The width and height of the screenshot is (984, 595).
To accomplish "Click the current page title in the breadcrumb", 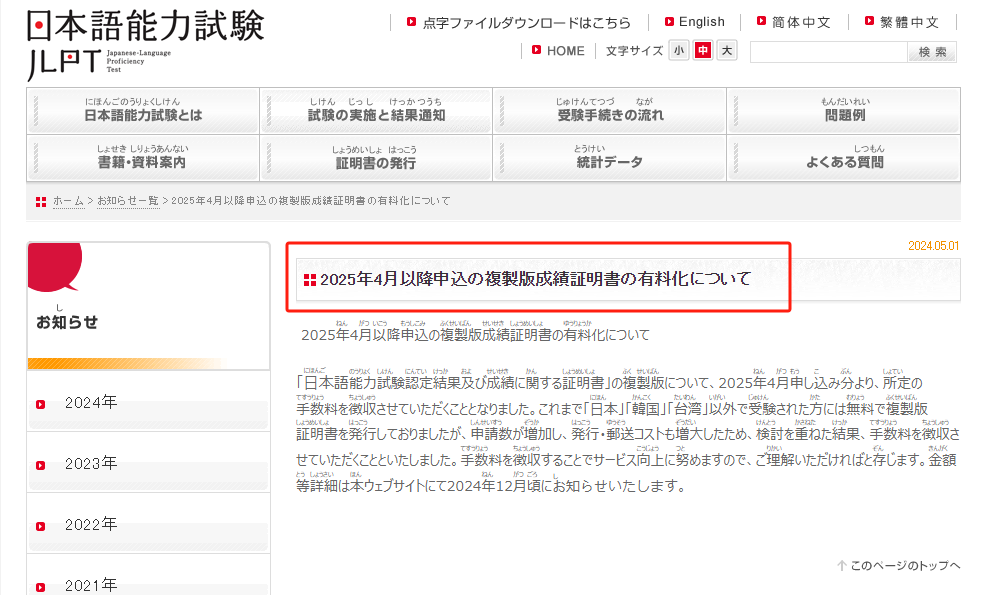I will tap(311, 201).
